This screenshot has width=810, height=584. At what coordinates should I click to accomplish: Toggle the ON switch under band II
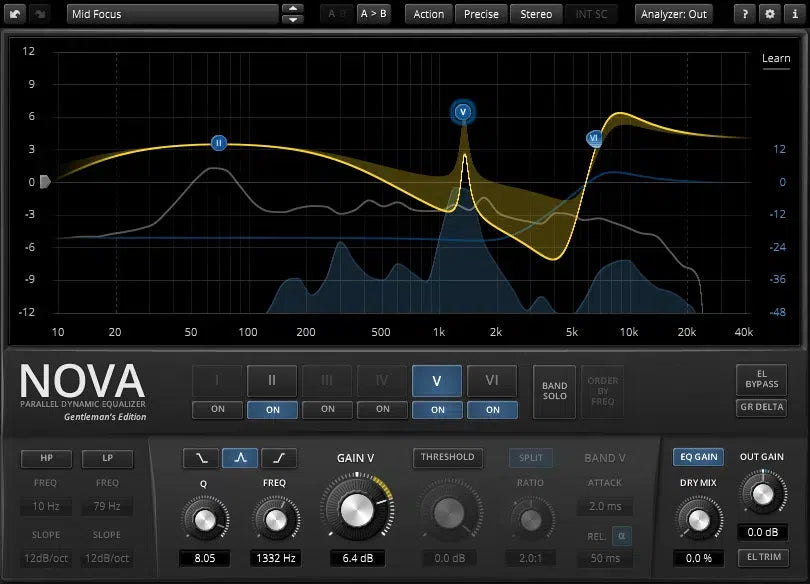[x=273, y=409]
